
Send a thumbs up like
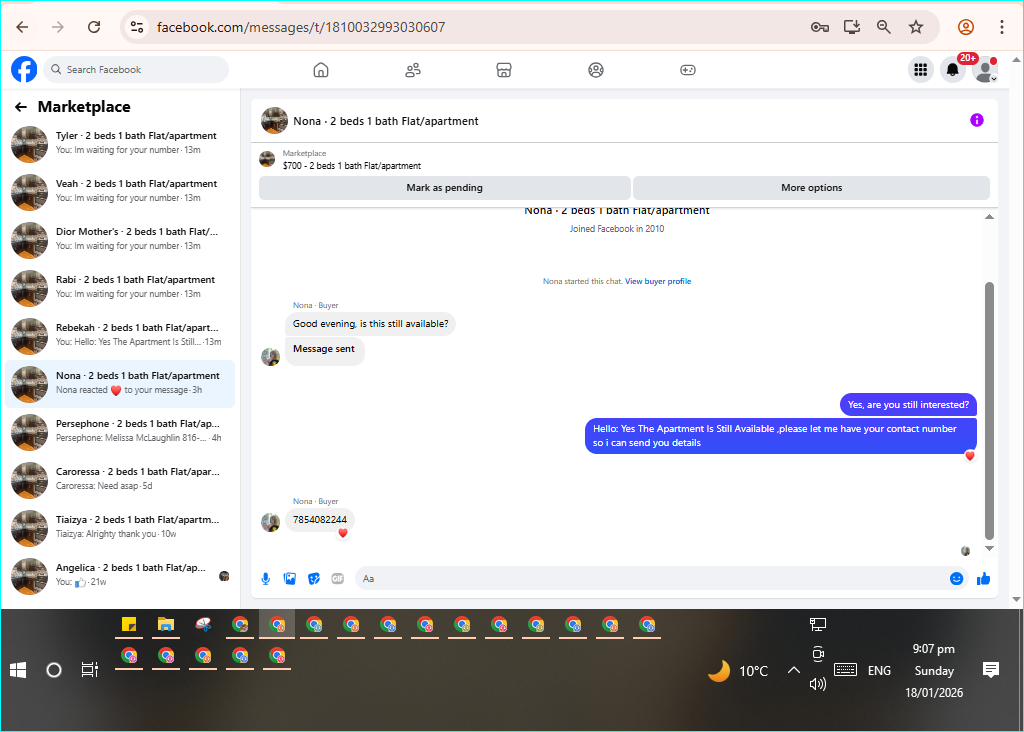(984, 579)
